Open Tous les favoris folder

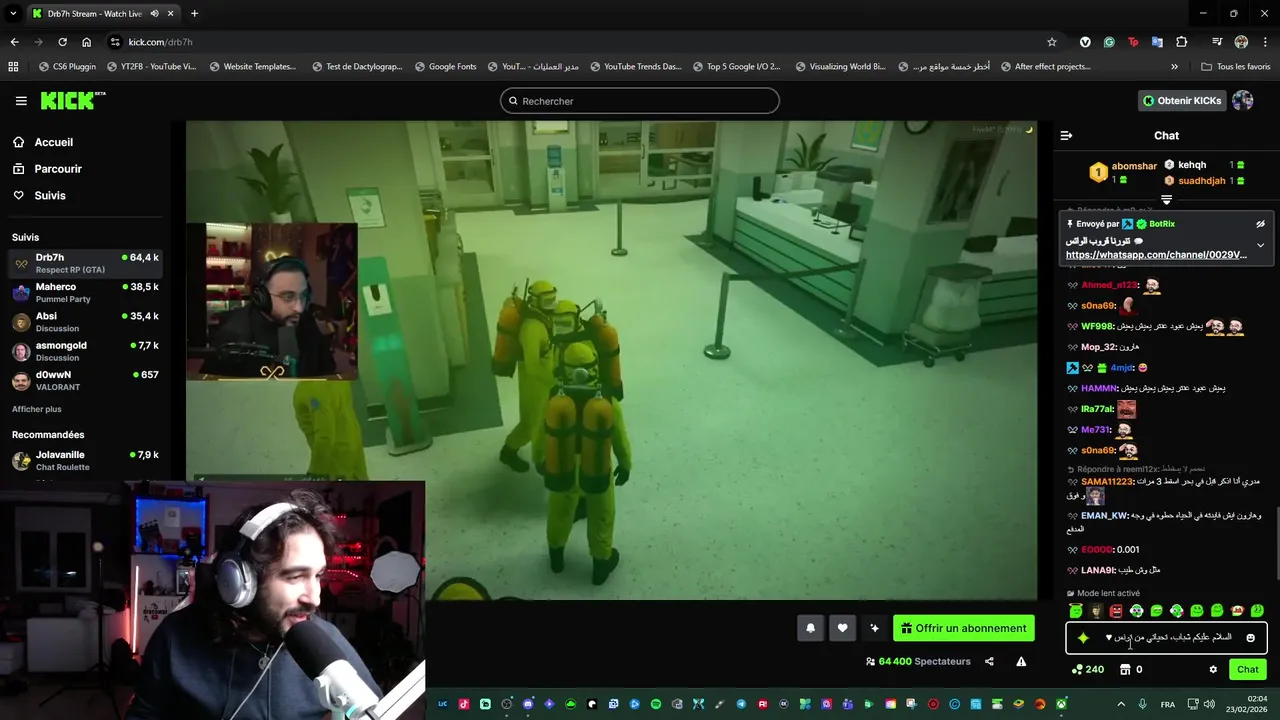point(1235,67)
